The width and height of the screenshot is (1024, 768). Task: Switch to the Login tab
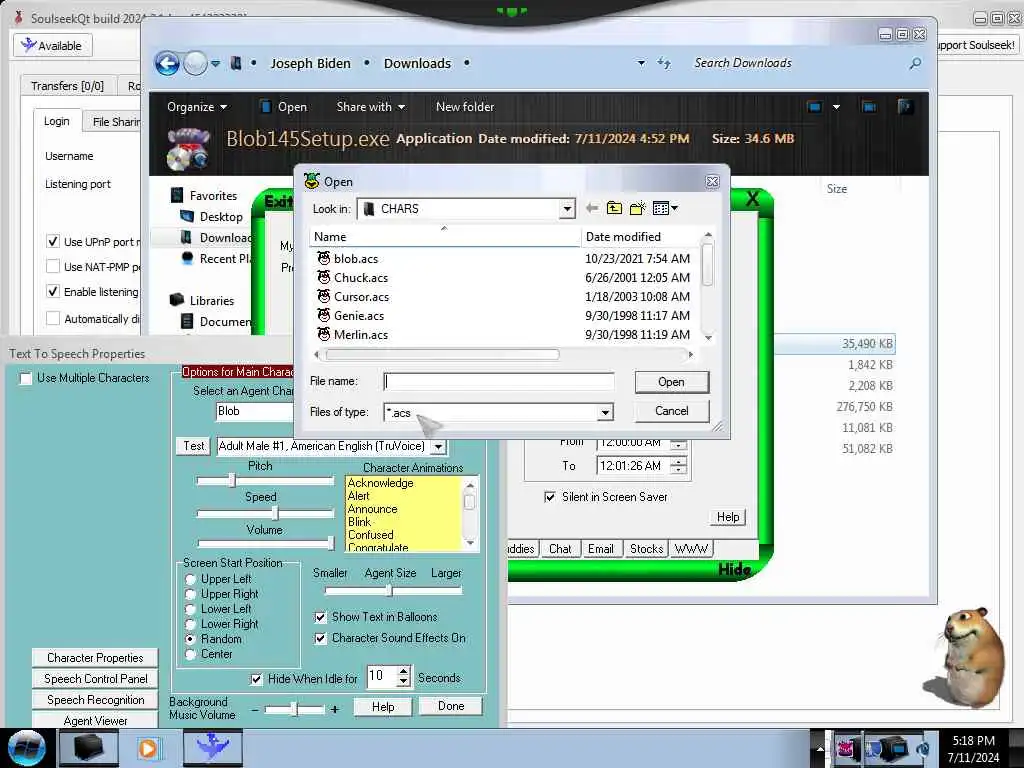tap(57, 121)
